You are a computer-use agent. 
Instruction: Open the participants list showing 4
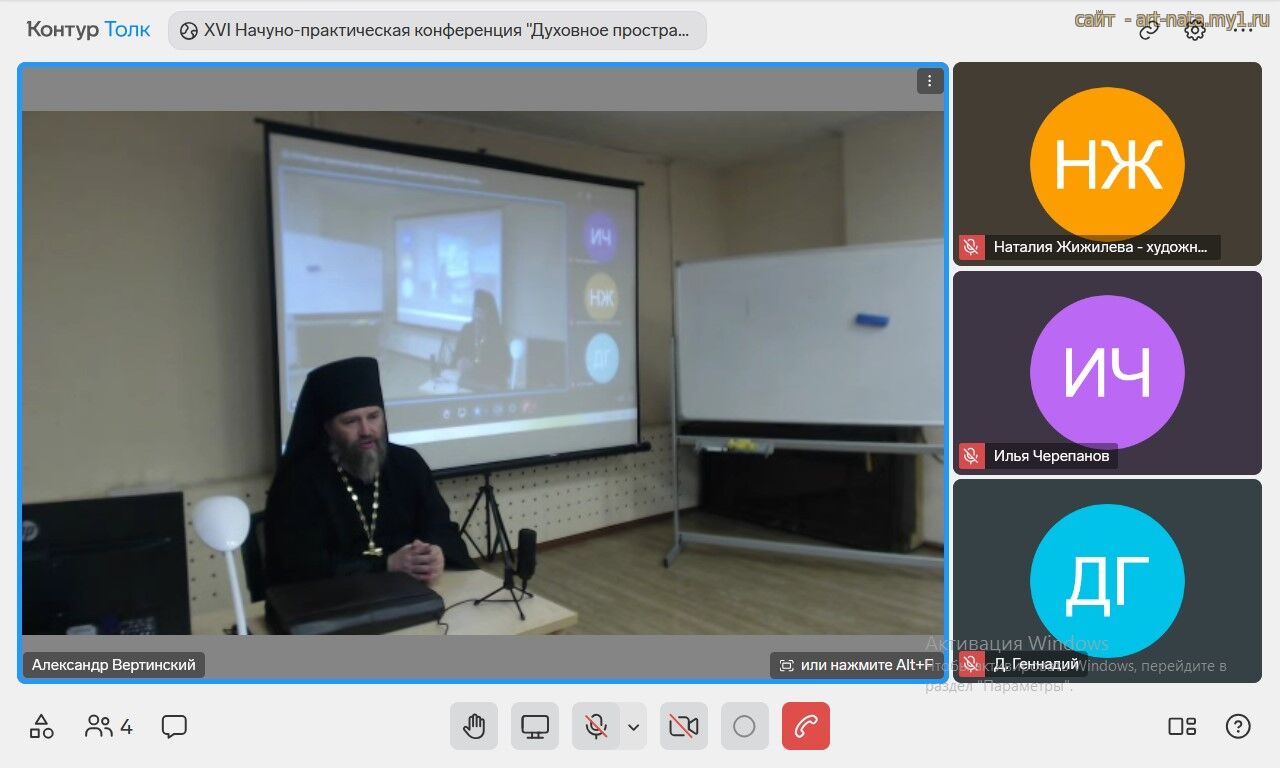(x=109, y=726)
